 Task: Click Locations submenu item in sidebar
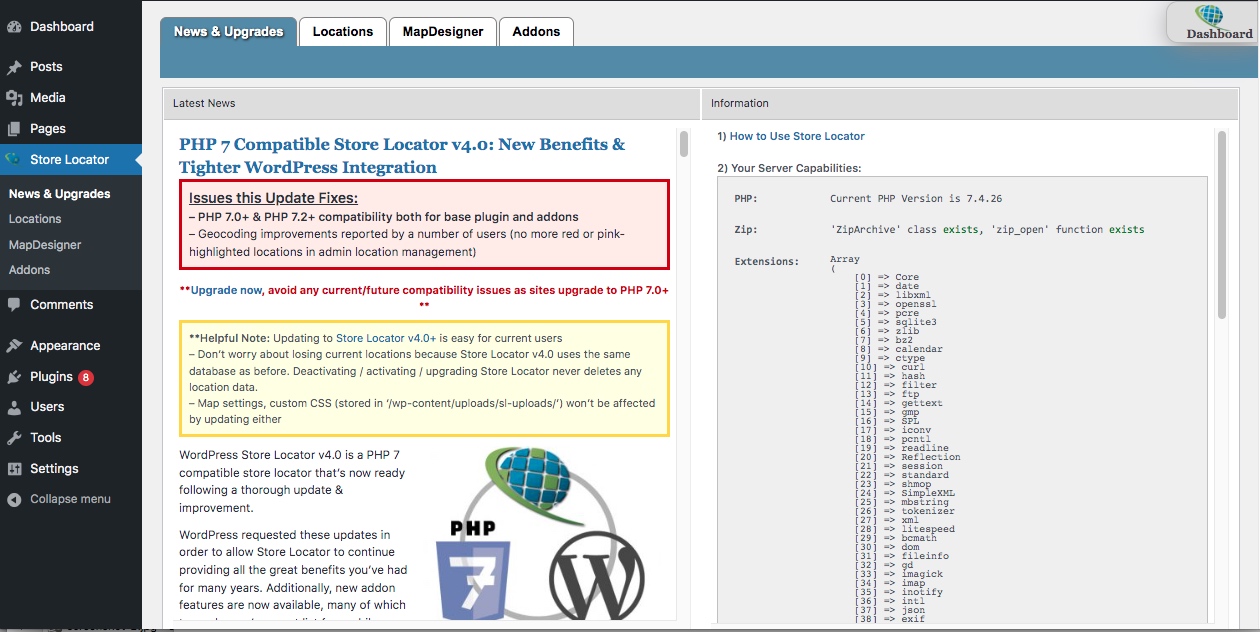click(35, 219)
